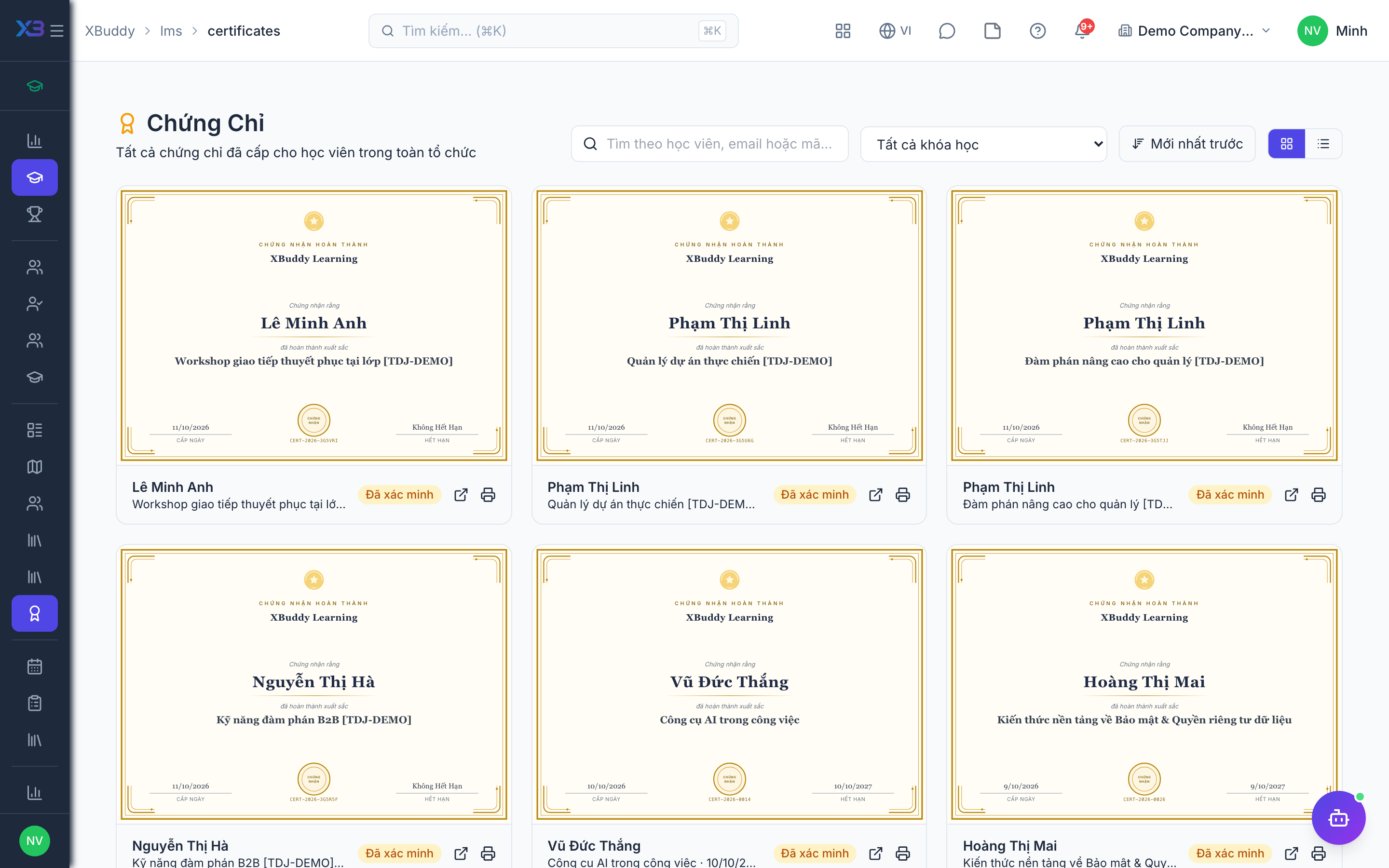This screenshot has height=868, width=1389.
Task: Print Vũ Đức Thắng's certificate
Action: tap(903, 854)
